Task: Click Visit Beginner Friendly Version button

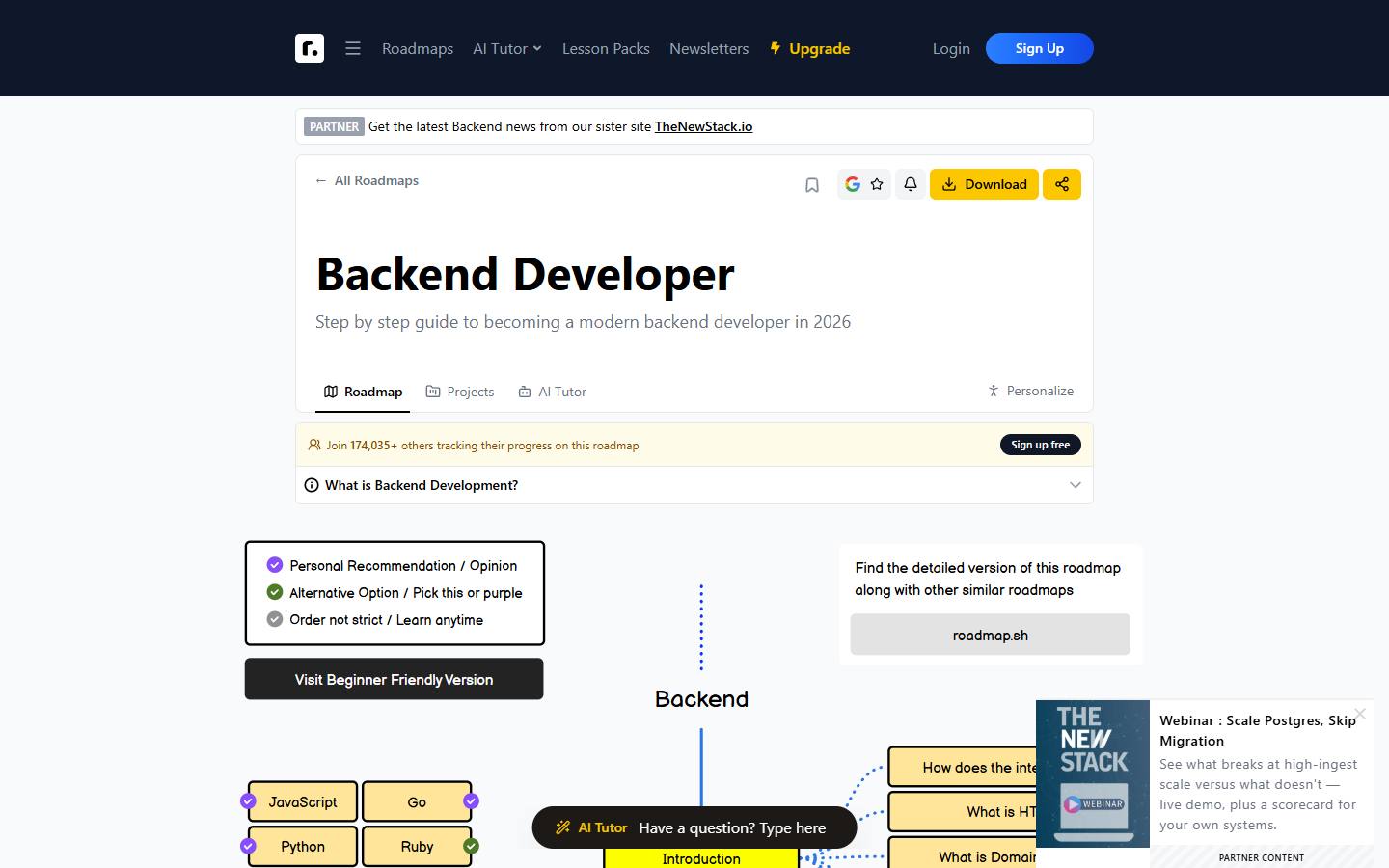Action: click(395, 679)
